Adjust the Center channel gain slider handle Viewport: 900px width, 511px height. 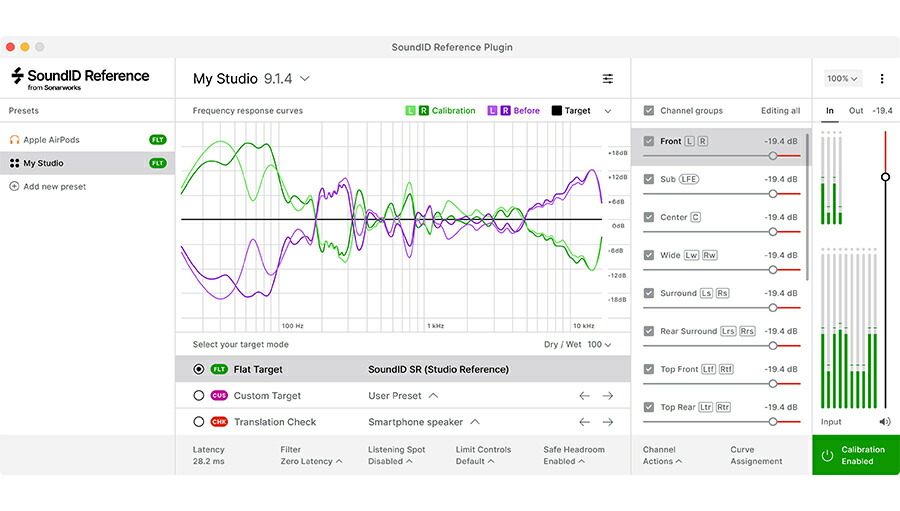pos(773,232)
